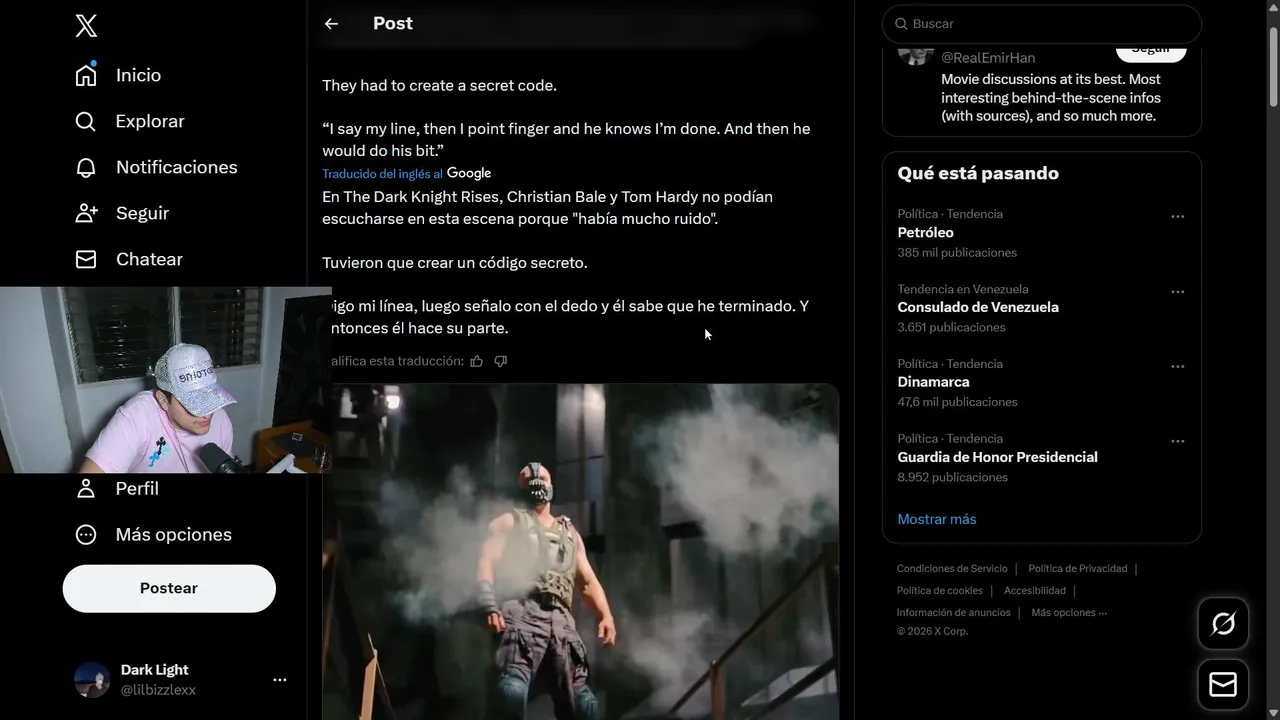Image resolution: width=1280 pixels, height=720 pixels.
Task: Click "385 mil publicaciones" text
Action: click(957, 253)
